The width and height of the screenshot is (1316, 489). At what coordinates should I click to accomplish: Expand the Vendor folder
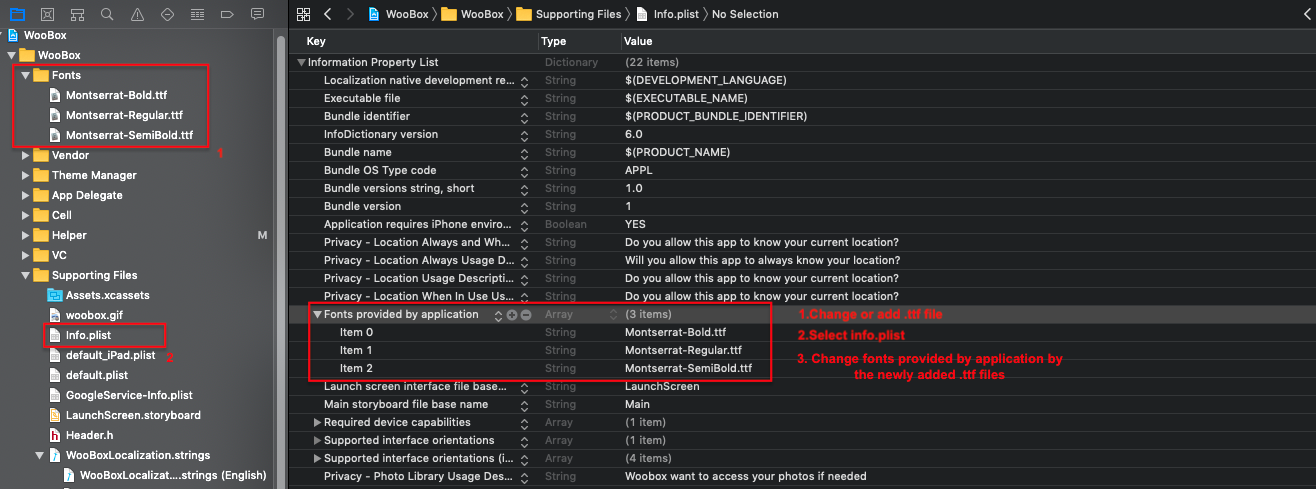tap(26, 155)
